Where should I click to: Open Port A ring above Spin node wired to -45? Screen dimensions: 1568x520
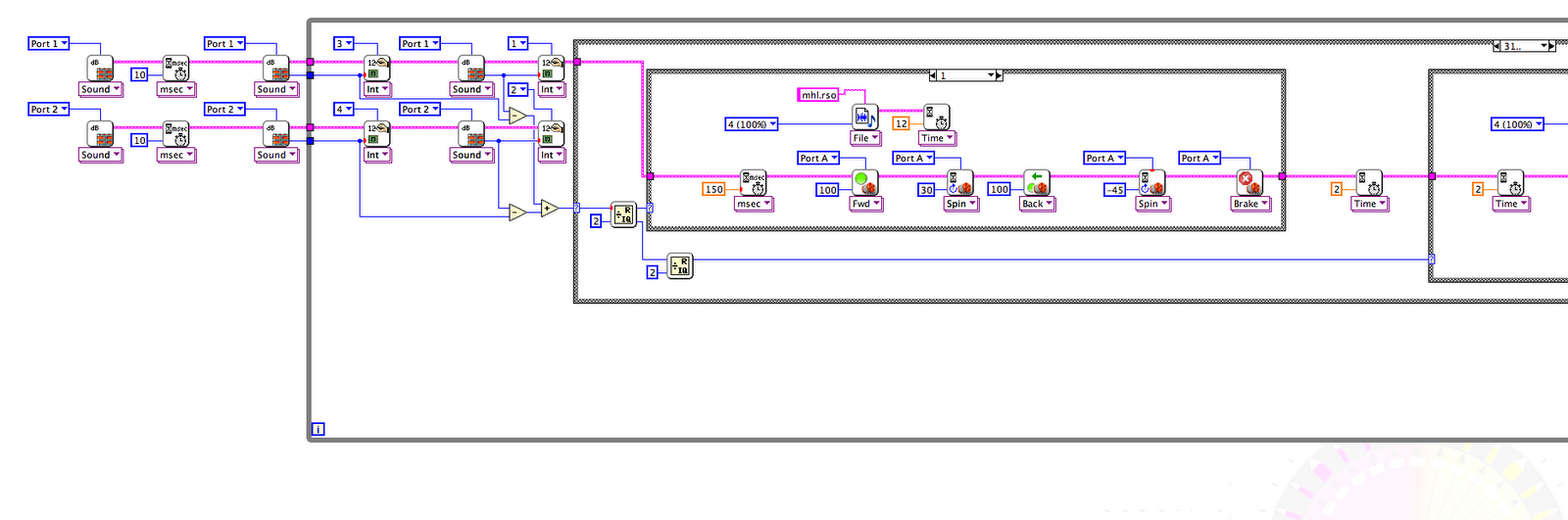point(1104,158)
